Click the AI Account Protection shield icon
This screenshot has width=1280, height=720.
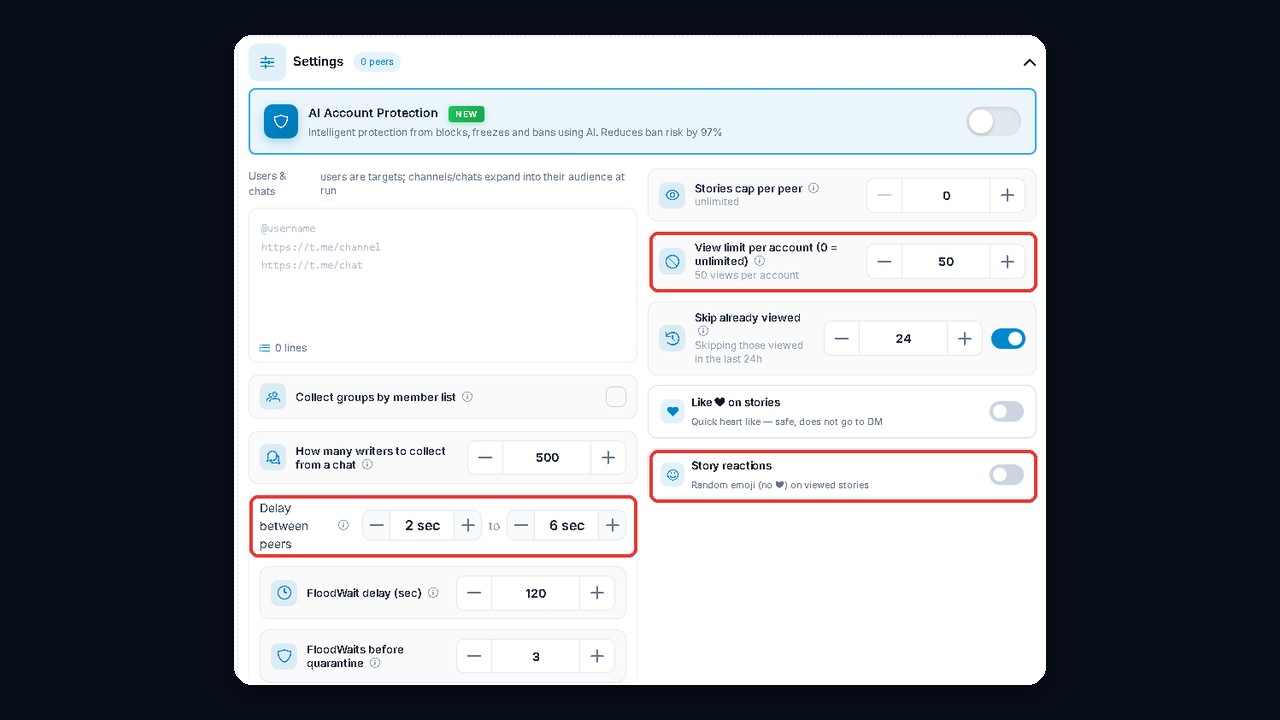(281, 121)
